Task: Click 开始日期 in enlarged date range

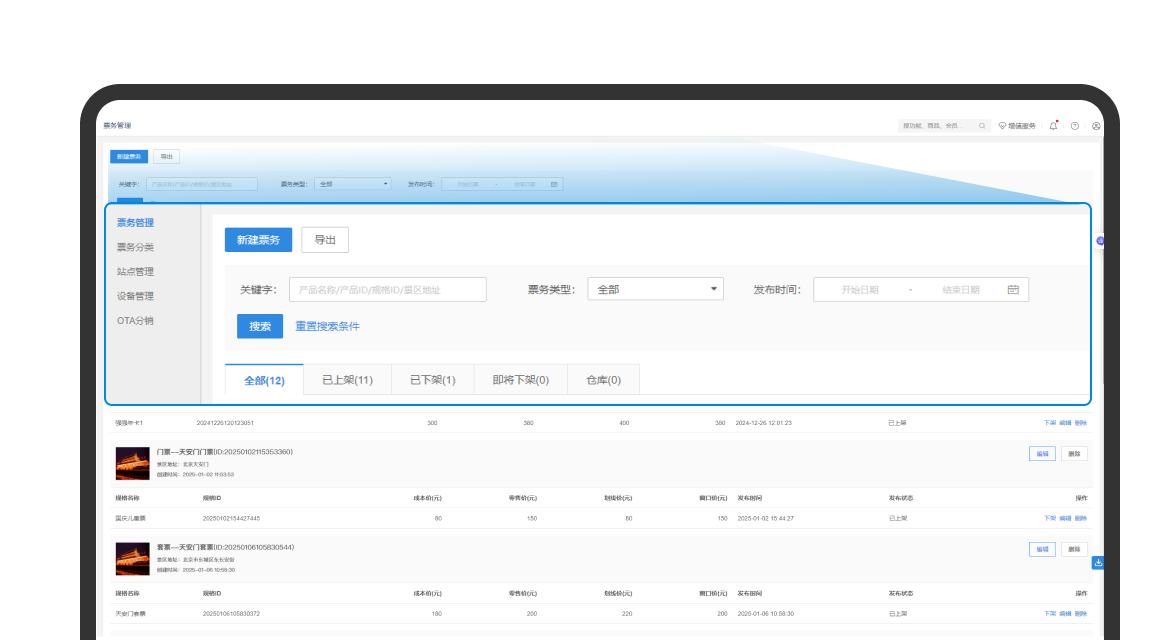Action: tap(860, 290)
